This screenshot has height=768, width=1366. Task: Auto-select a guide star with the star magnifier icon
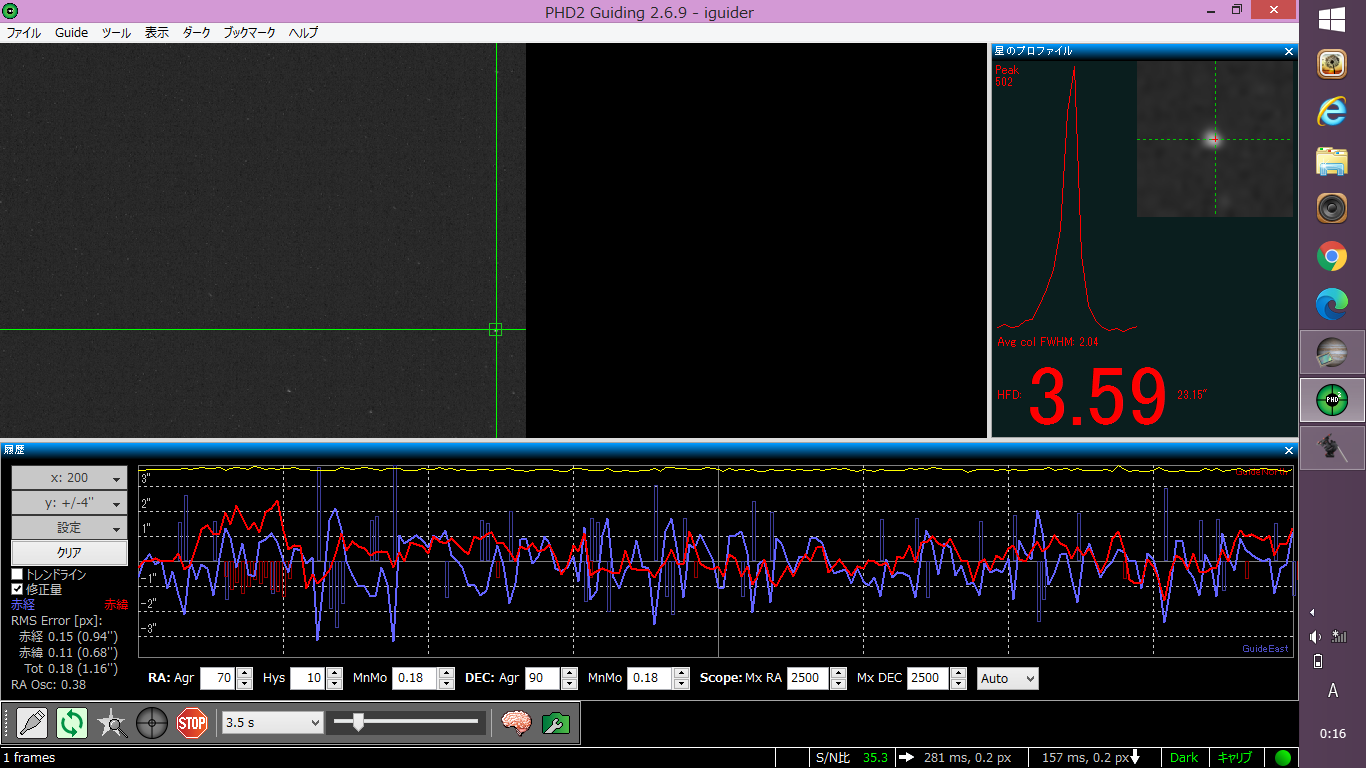tap(112, 722)
